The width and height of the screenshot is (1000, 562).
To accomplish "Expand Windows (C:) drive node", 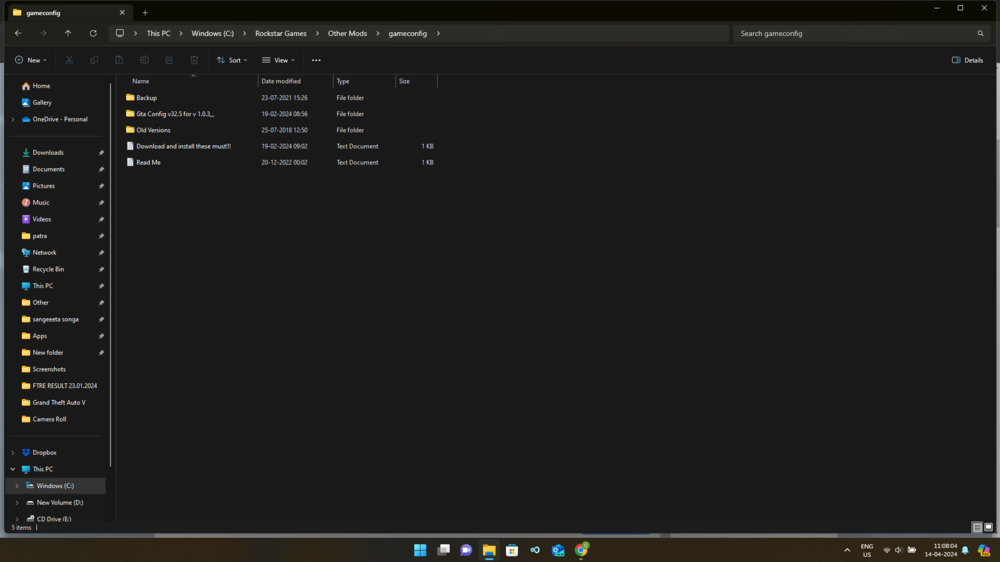I will tap(17, 485).
